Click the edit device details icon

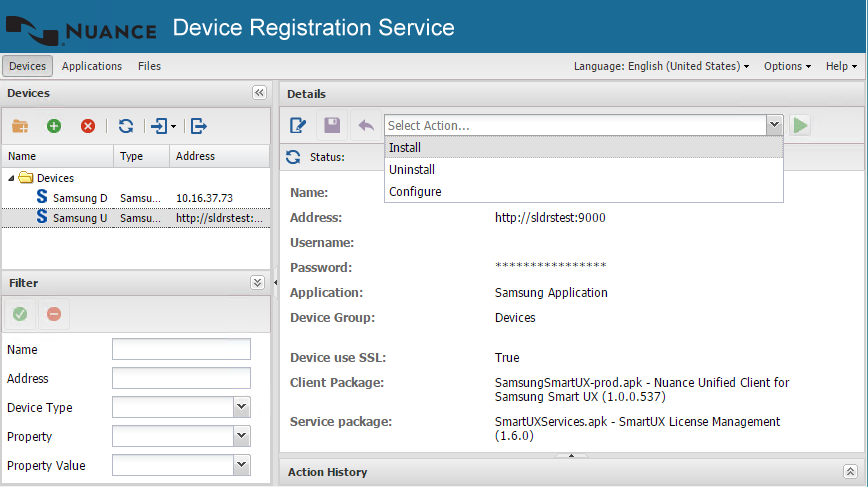(x=298, y=125)
